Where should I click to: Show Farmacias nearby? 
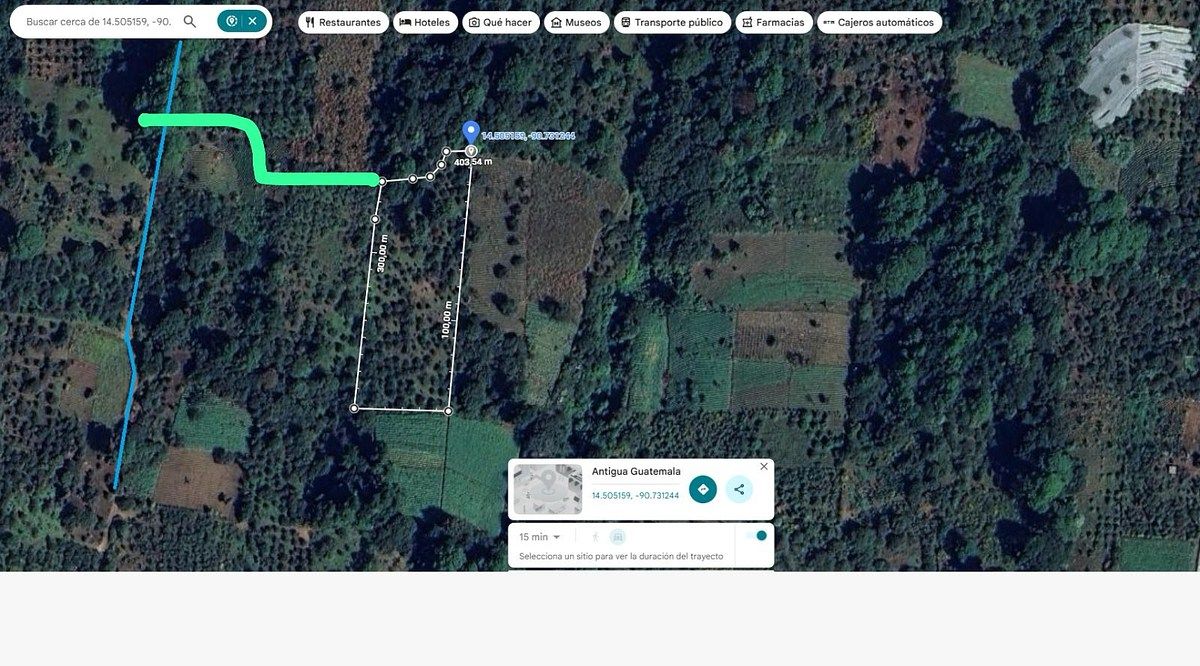pyautogui.click(x=774, y=22)
